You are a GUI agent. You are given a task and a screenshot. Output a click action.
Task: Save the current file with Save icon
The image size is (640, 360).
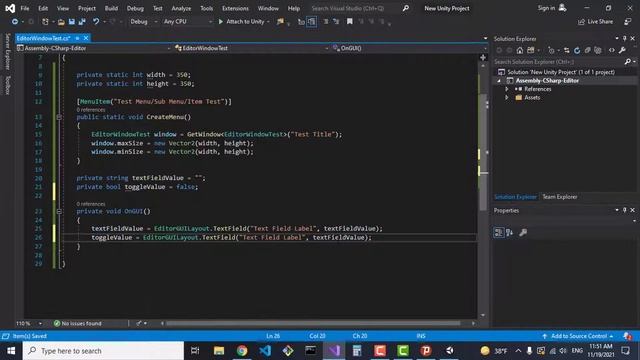click(71, 22)
